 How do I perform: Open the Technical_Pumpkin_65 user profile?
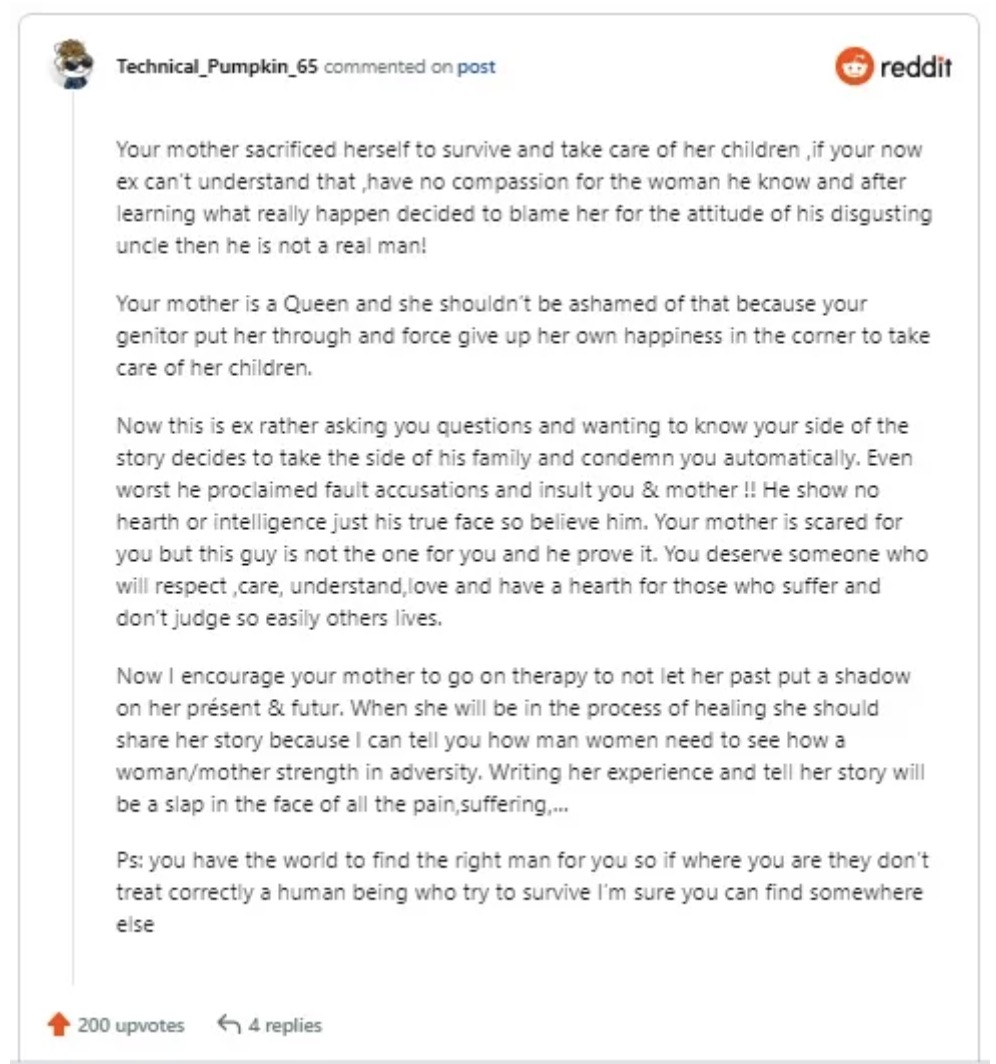(x=217, y=67)
